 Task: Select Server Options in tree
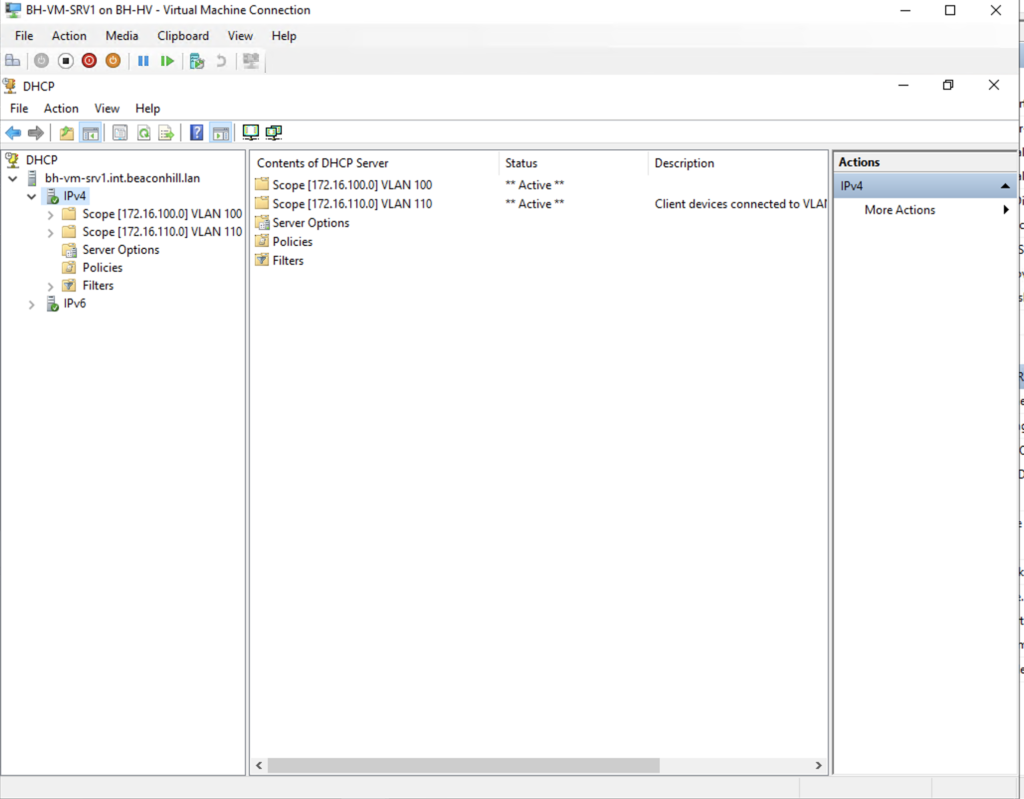click(120, 250)
